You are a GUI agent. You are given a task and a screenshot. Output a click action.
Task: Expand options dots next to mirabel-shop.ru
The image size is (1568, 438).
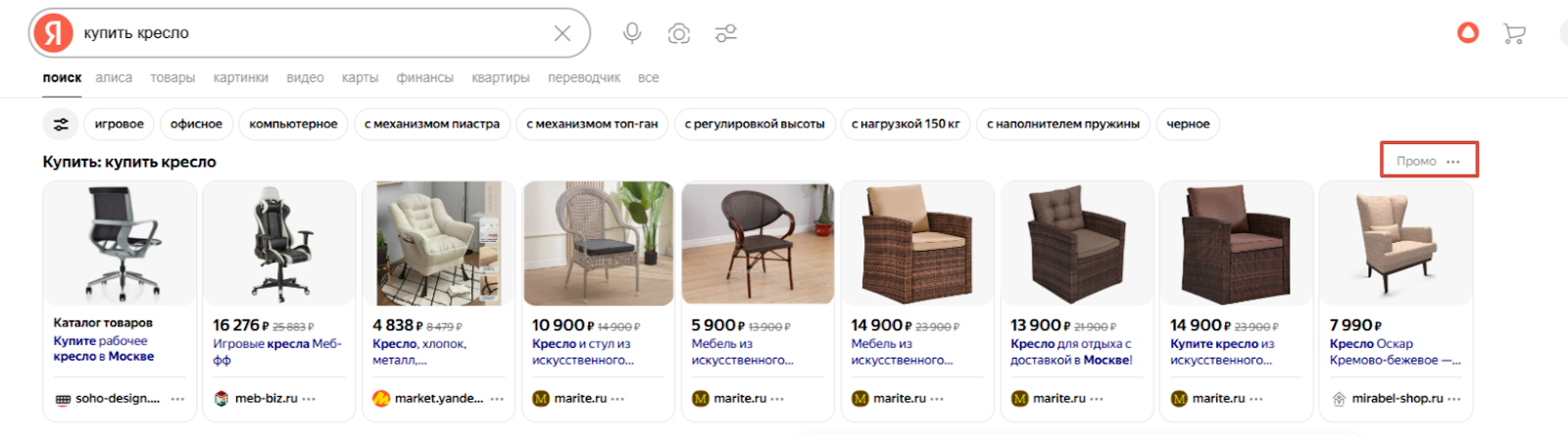tap(1454, 399)
